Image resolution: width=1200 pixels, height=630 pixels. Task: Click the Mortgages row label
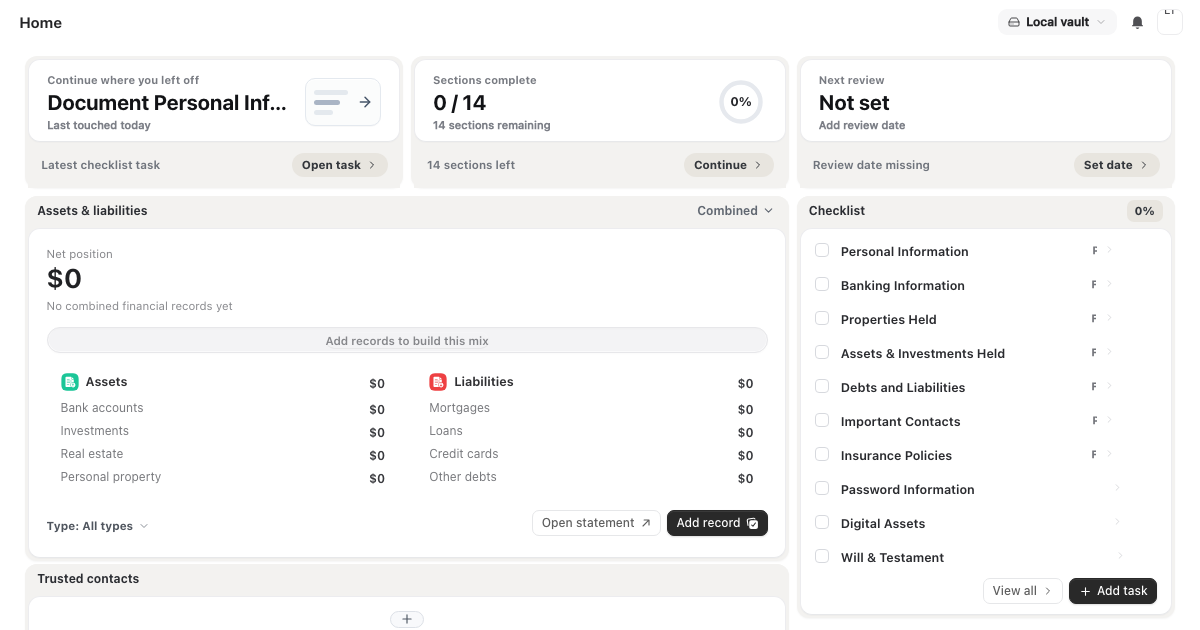(460, 408)
